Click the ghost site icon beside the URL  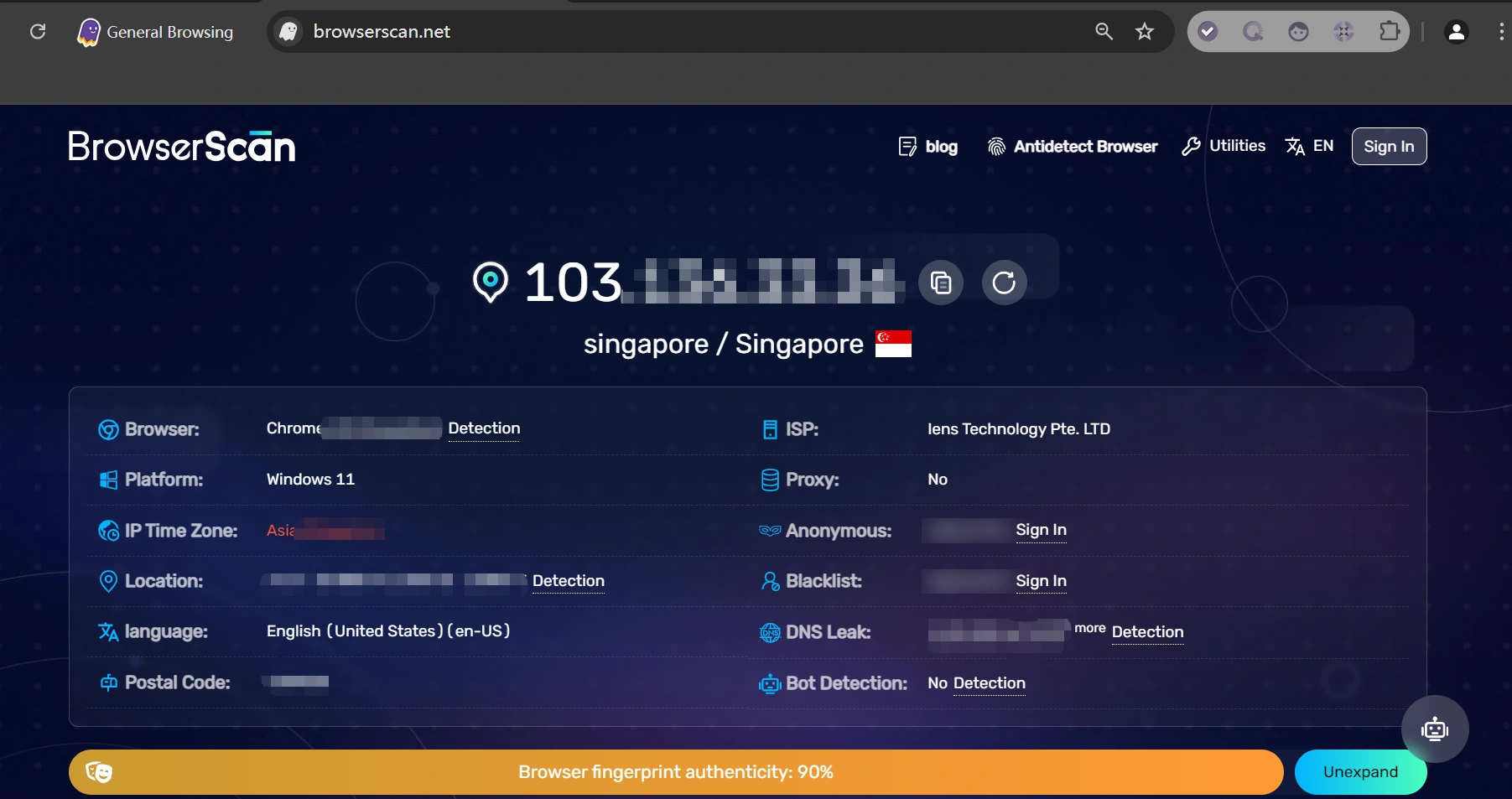click(288, 32)
